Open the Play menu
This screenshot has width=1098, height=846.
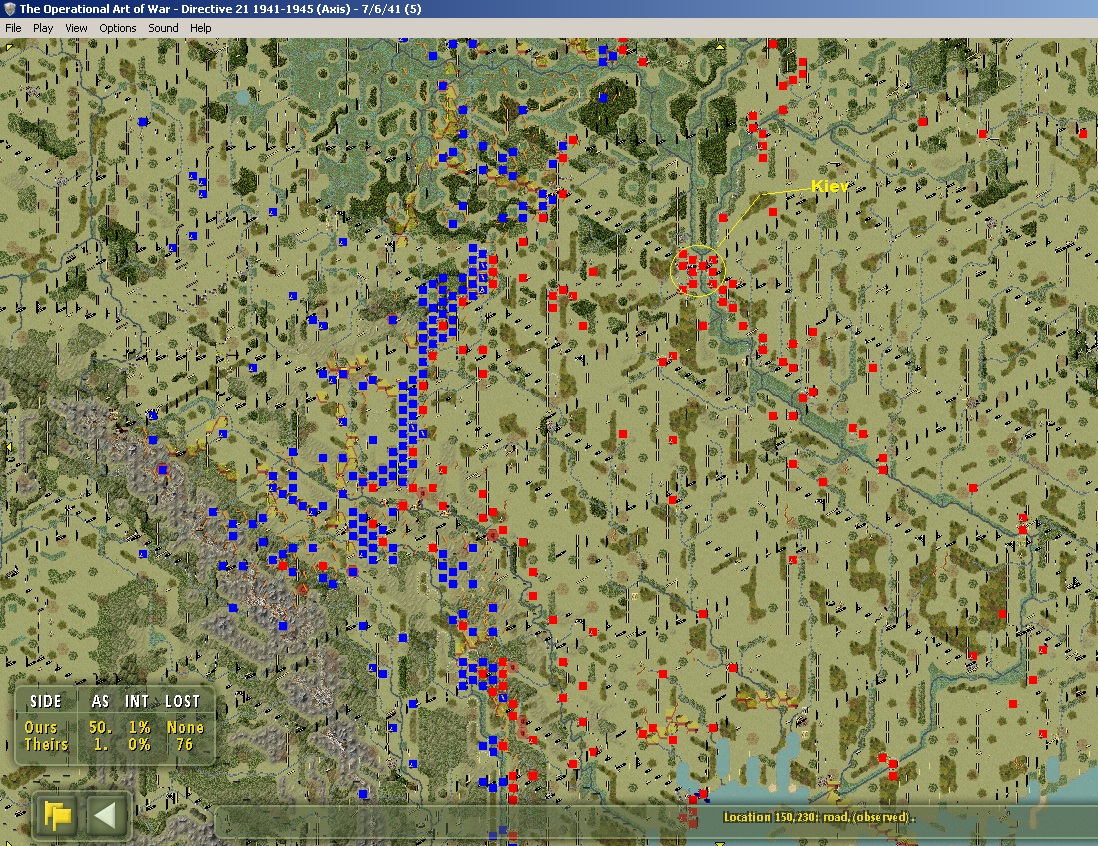(x=43, y=28)
